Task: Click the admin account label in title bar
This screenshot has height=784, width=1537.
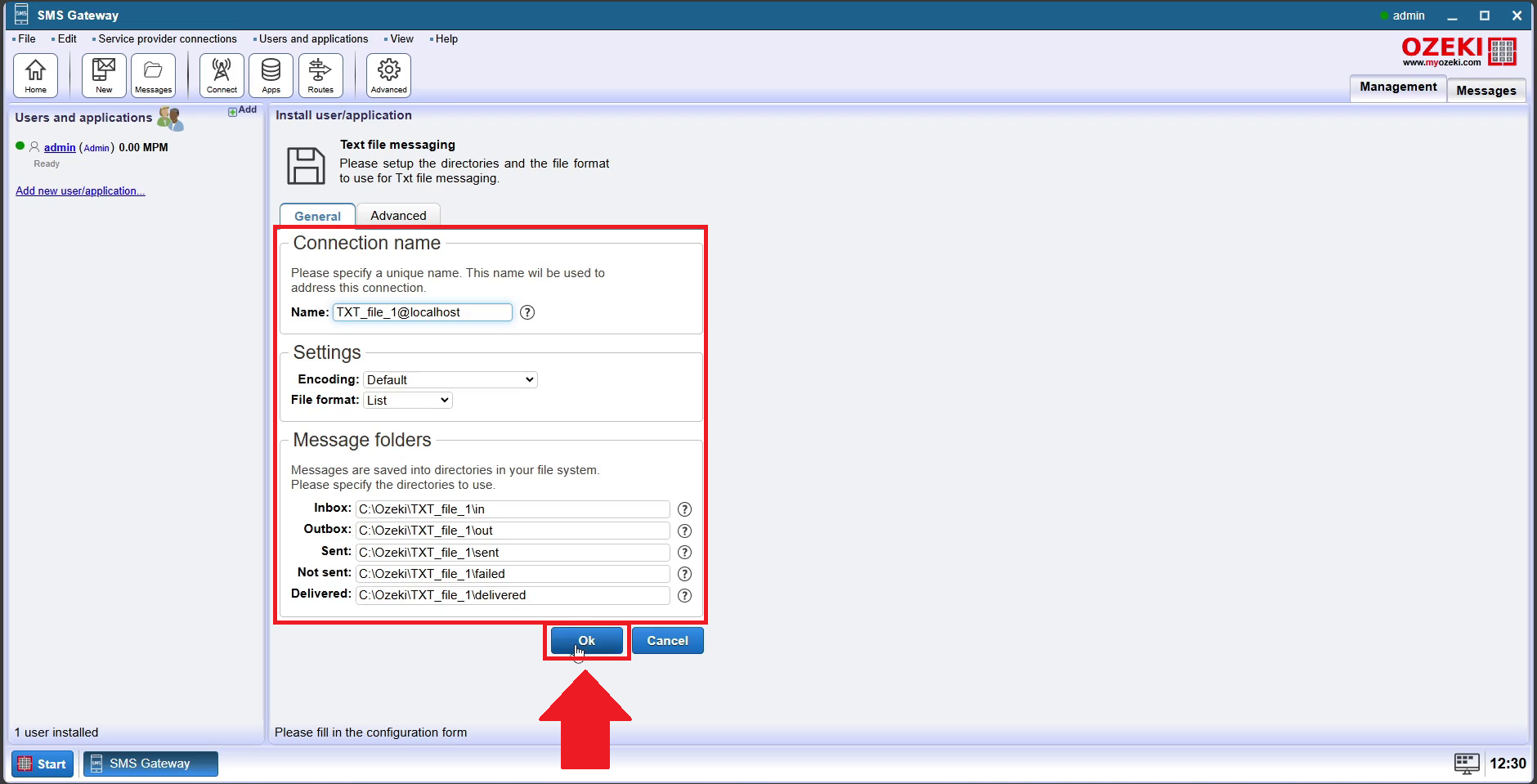Action: click(1409, 16)
